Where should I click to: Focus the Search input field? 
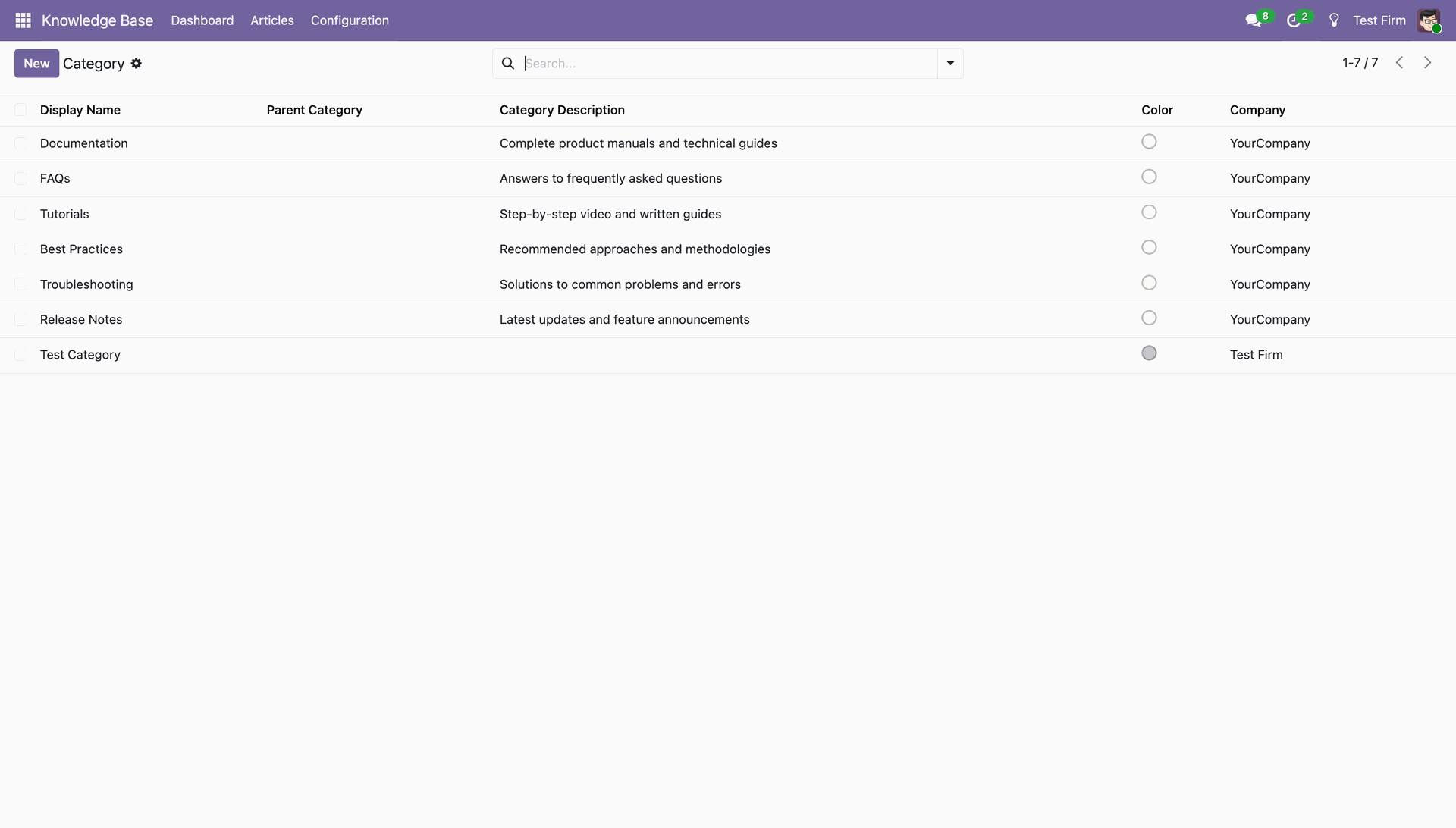tap(728, 64)
